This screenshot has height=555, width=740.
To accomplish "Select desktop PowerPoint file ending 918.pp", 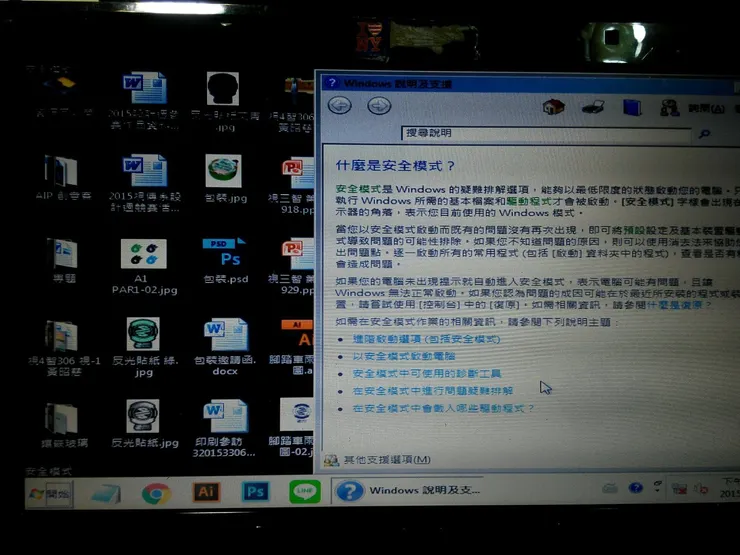I will coord(293,186).
